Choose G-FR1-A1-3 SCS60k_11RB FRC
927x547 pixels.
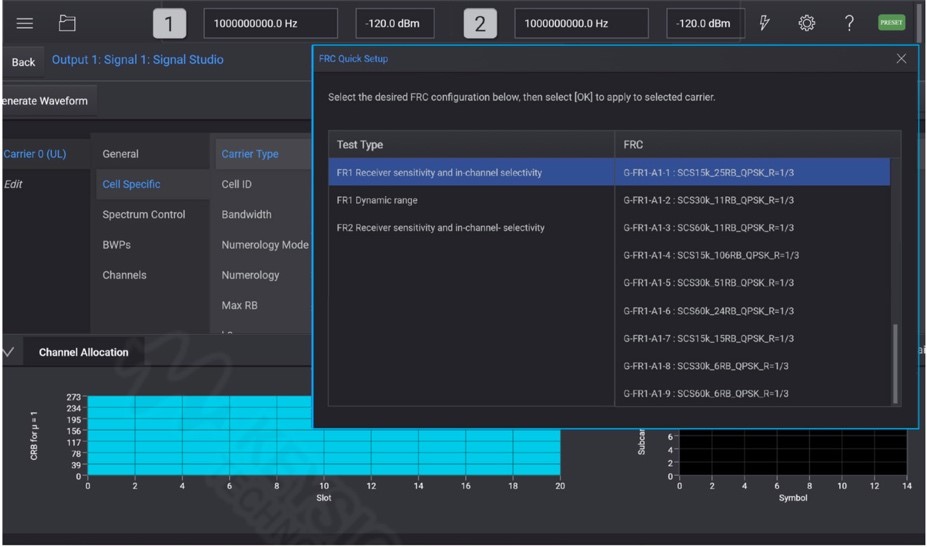click(x=752, y=228)
